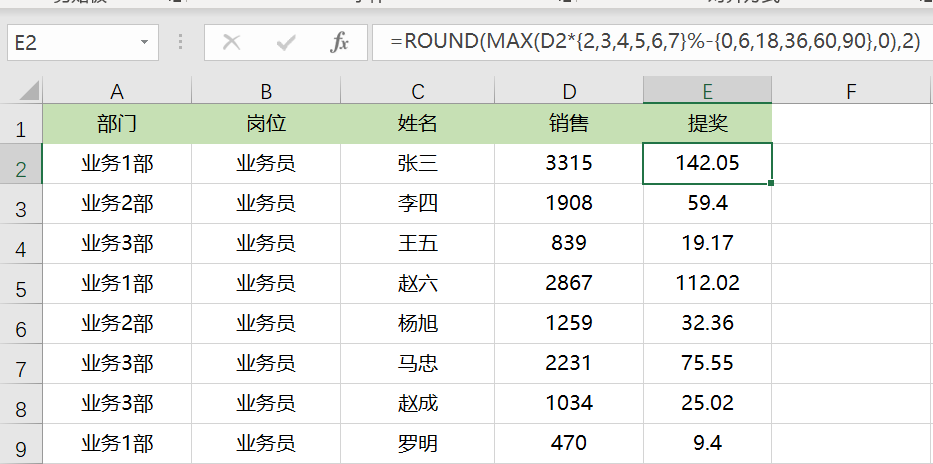Click the sales value 1908
The image size is (933, 464).
click(569, 203)
